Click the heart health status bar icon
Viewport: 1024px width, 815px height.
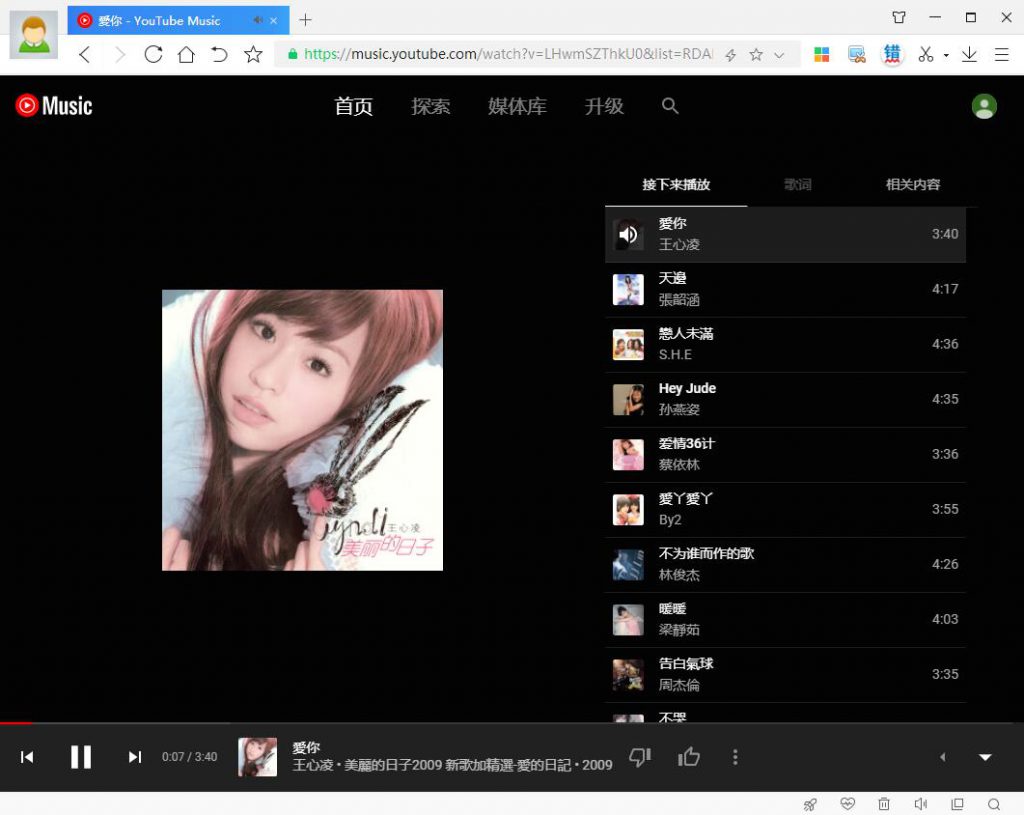847,804
